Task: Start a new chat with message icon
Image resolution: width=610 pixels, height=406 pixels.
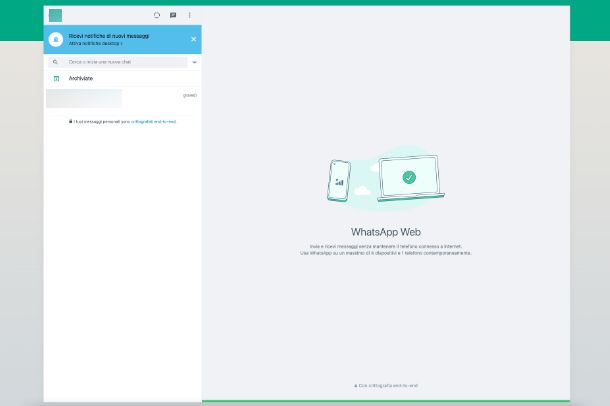Action: (173, 15)
